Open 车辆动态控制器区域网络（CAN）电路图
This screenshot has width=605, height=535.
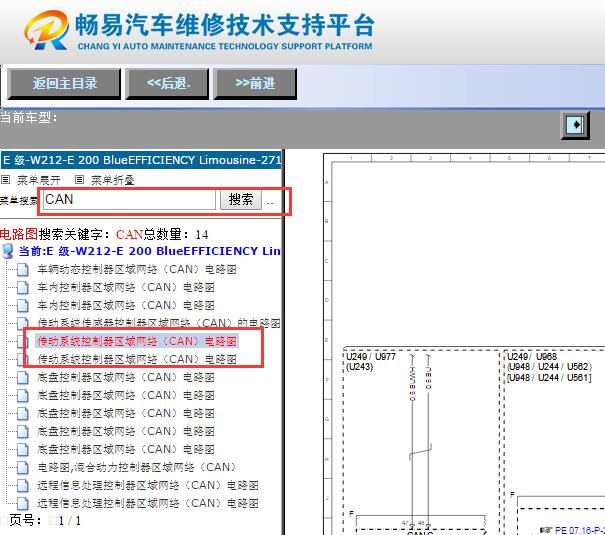[137, 269]
